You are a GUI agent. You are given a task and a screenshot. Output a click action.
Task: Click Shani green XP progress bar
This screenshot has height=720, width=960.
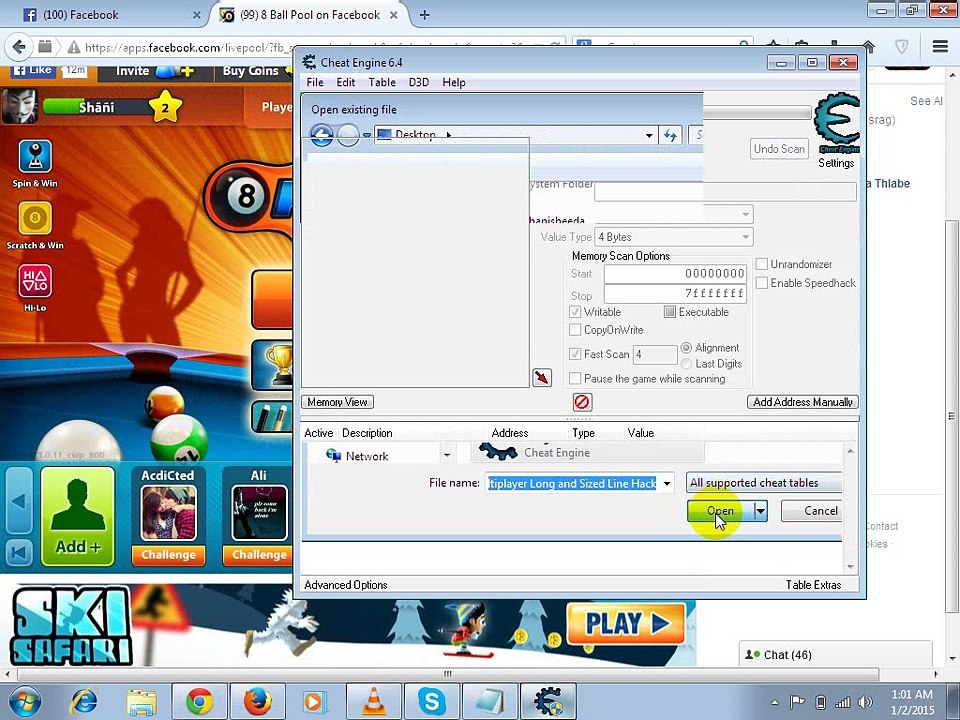pos(95,107)
